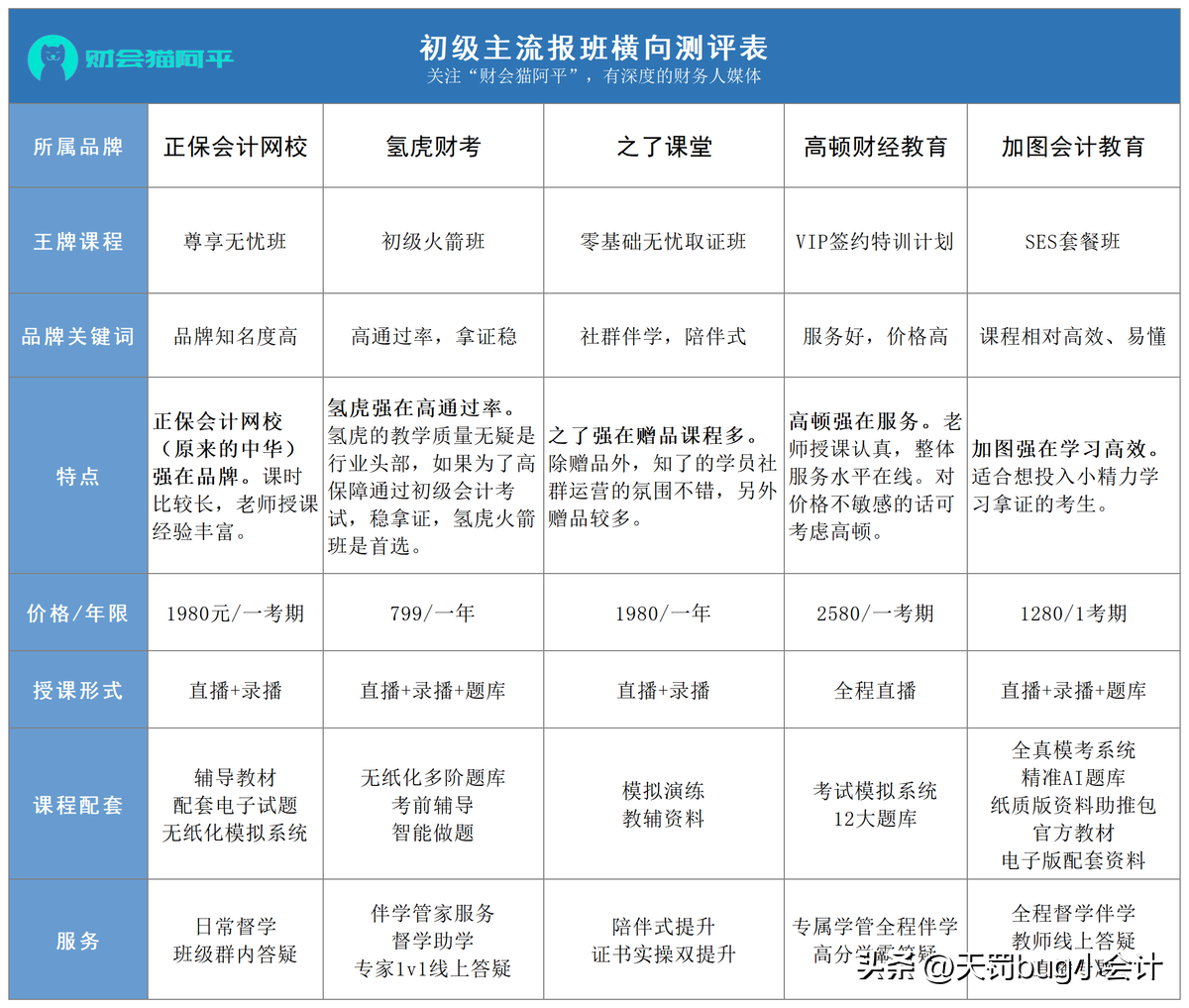Click the cell 模拟演练 教辅资料
The image size is (1189, 1008).
(x=664, y=805)
